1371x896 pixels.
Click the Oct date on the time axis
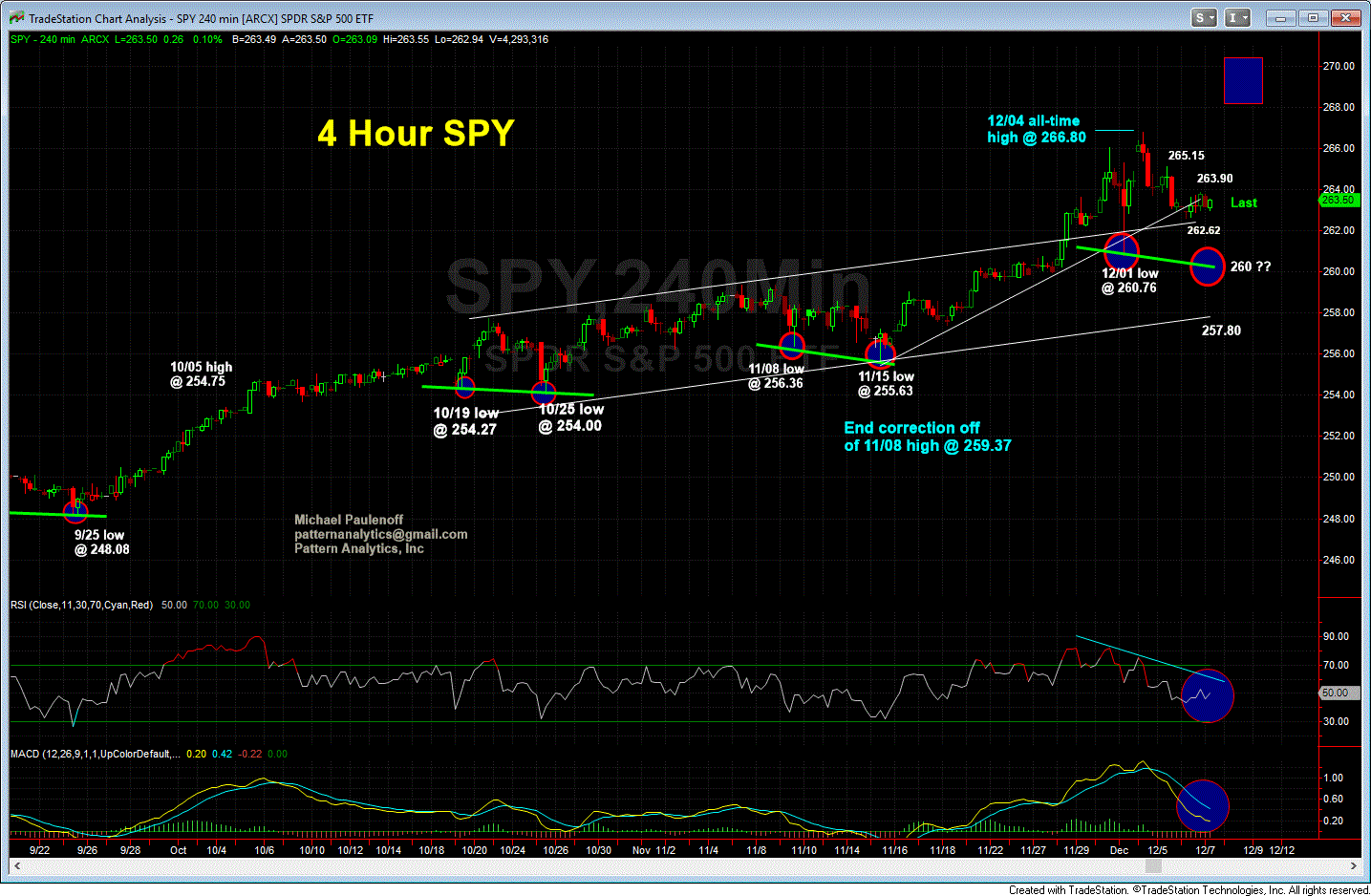[179, 850]
